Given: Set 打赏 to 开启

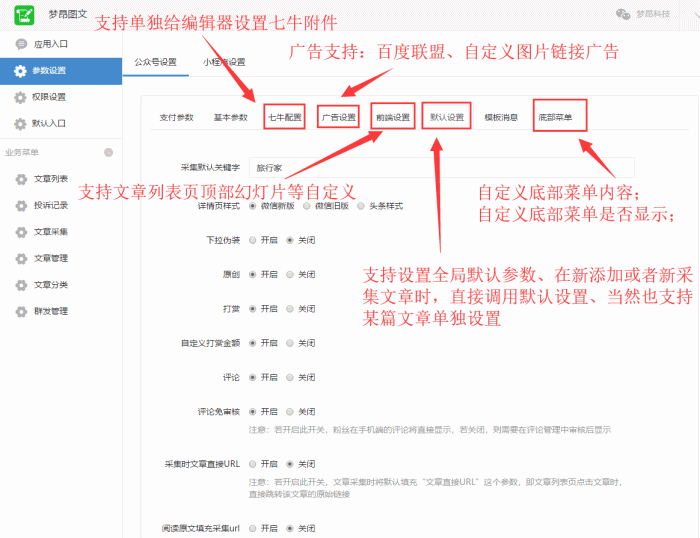Looking at the screenshot, I should tap(253, 309).
